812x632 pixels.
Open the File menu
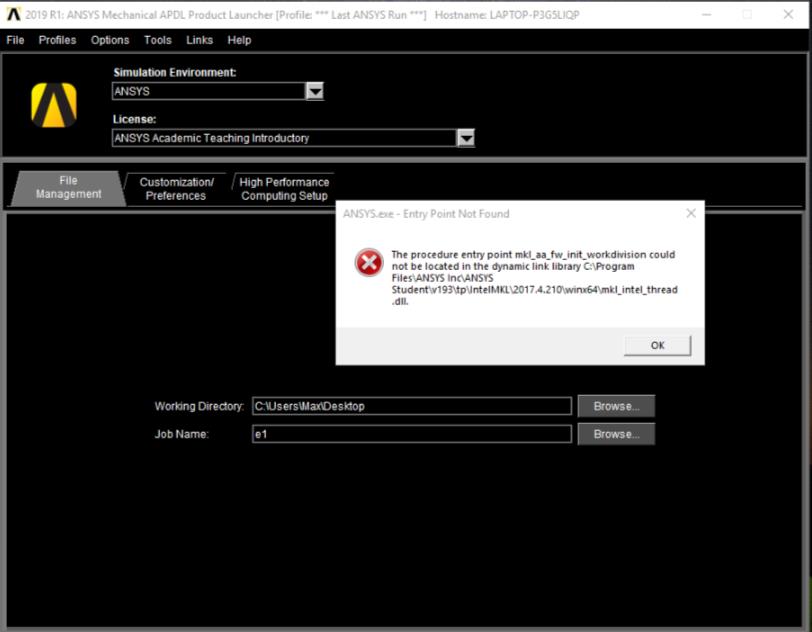tap(15, 40)
